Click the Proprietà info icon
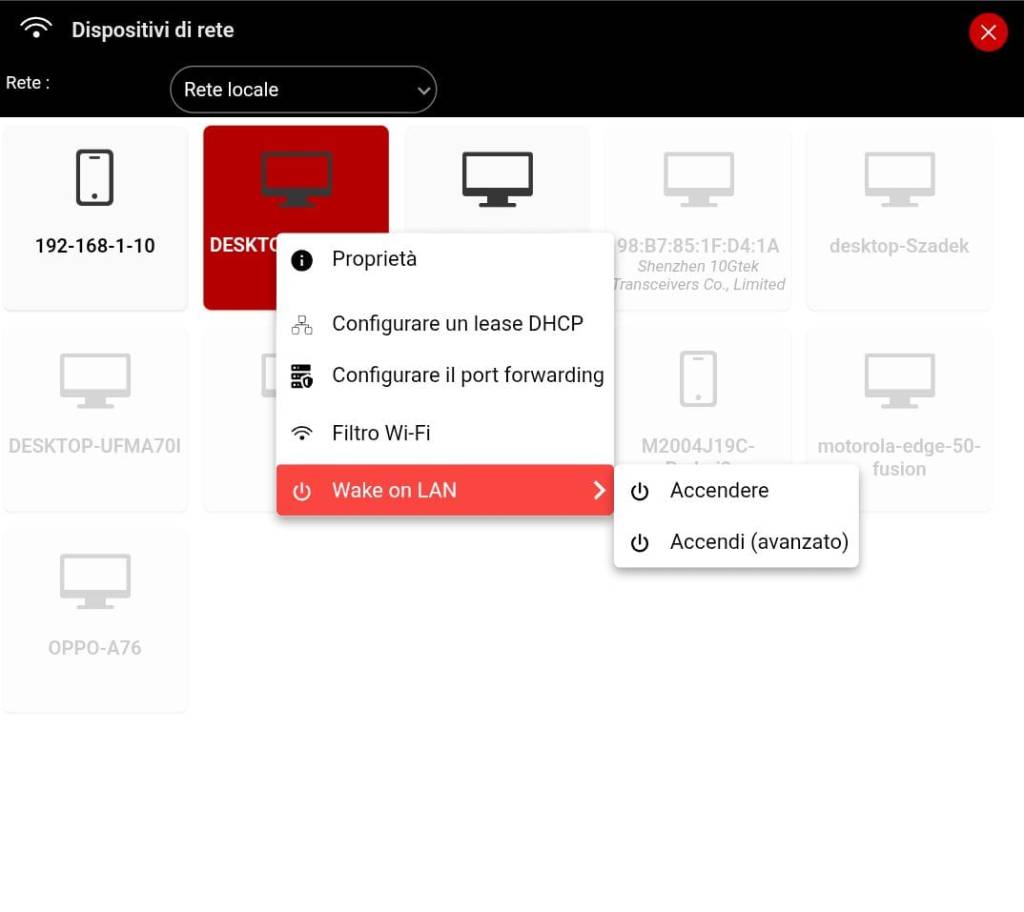This screenshot has height=912, width=1024. (301, 260)
